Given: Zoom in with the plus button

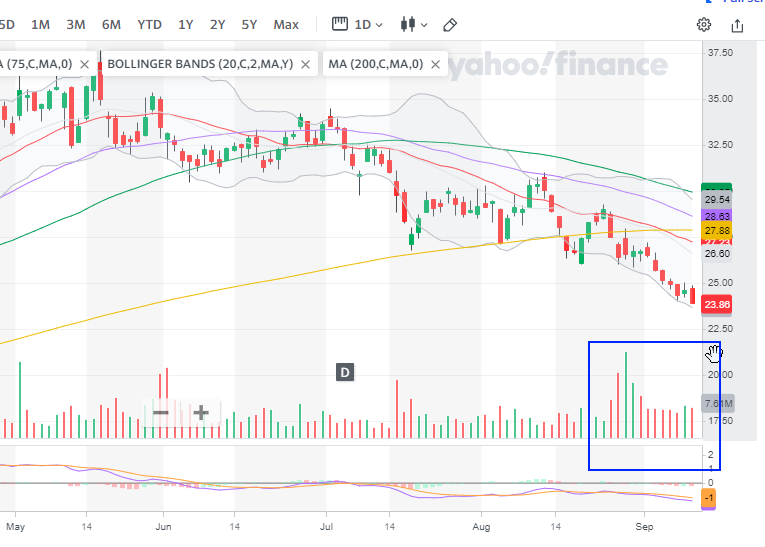Looking at the screenshot, I should (201, 412).
